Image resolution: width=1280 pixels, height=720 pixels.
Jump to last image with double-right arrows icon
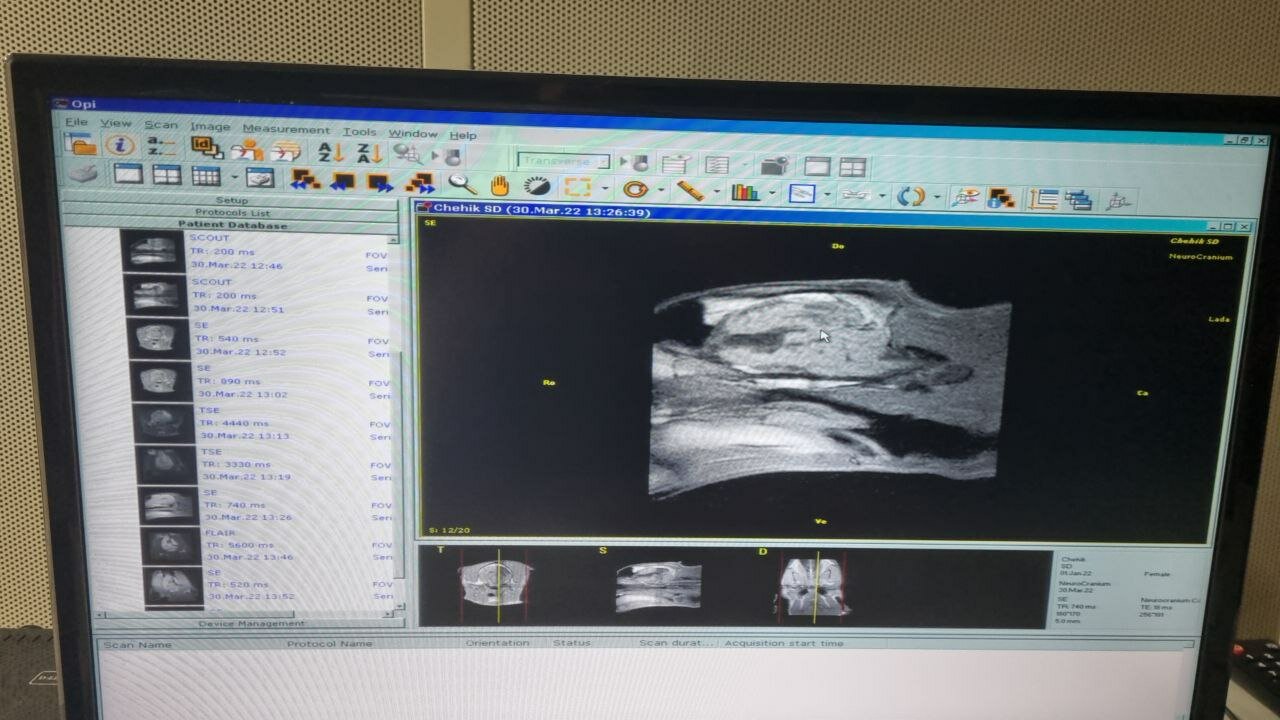[x=421, y=183]
